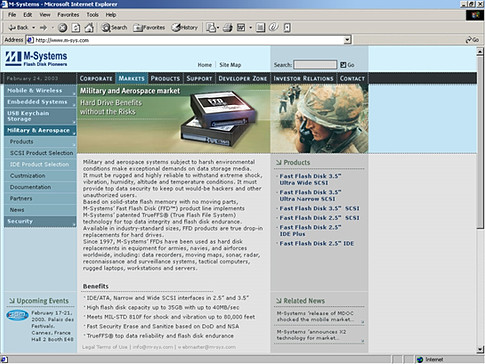
Task: Open the Site Map link
Action: (x=230, y=65)
